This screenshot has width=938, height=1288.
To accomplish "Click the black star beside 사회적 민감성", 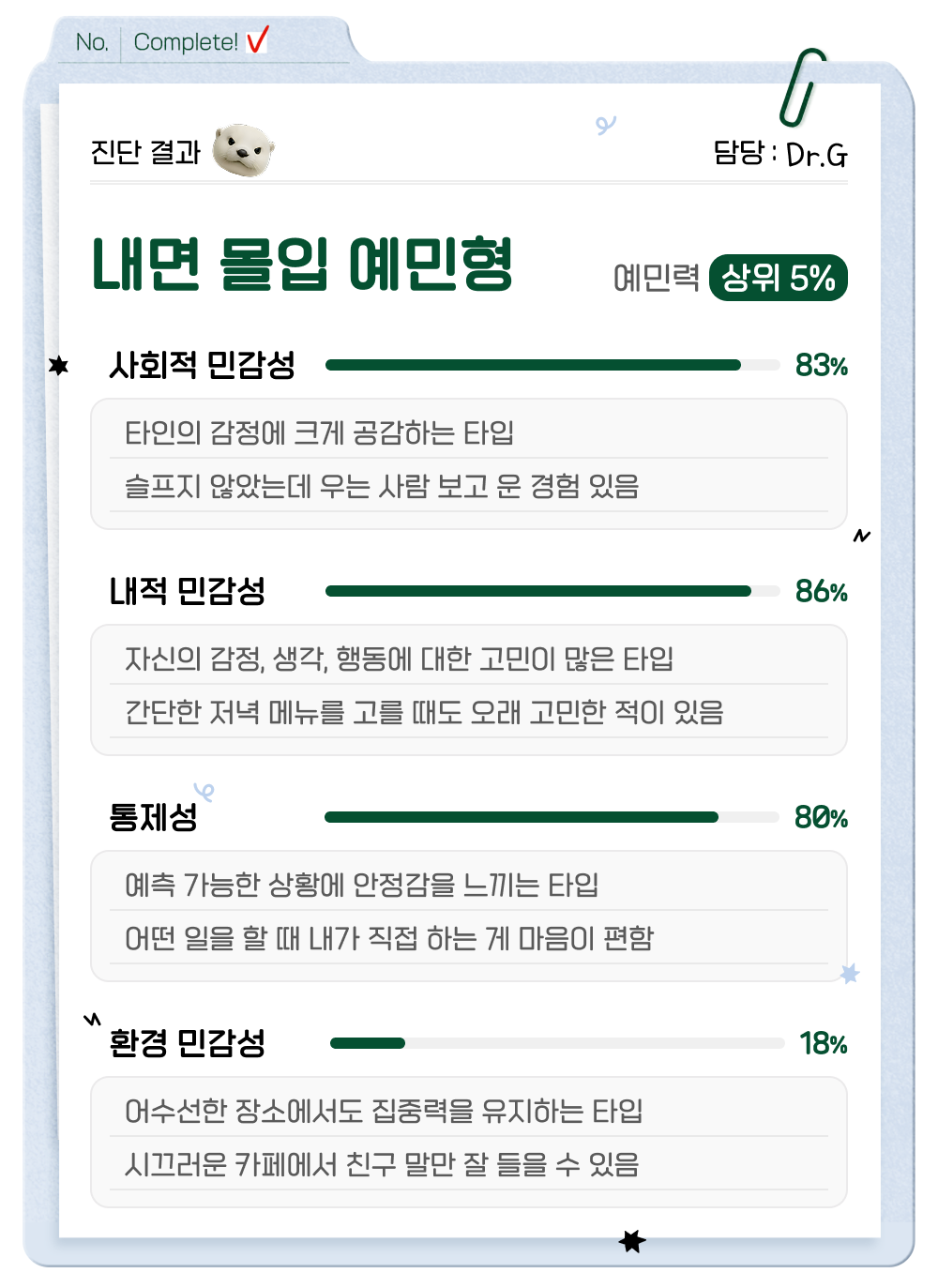I will pyautogui.click(x=59, y=365).
